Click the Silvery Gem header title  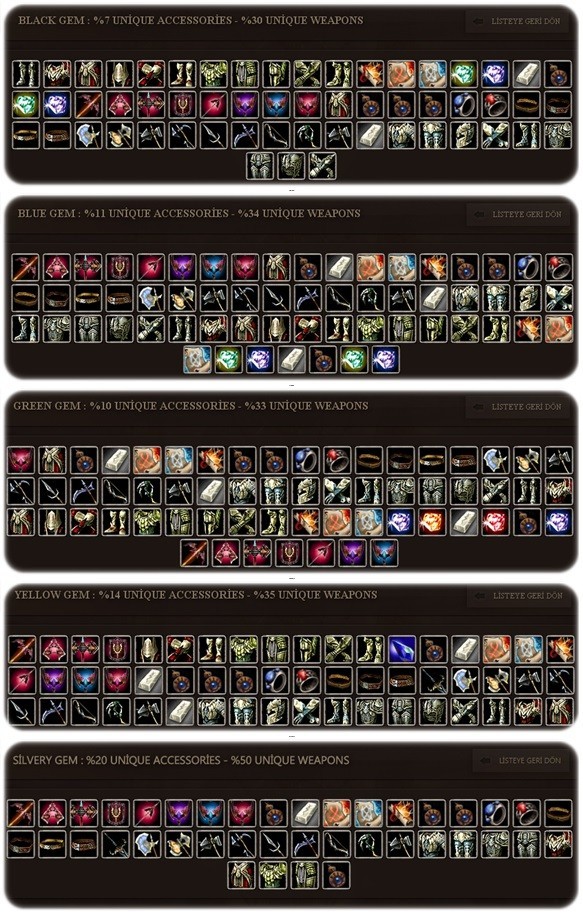(181, 760)
